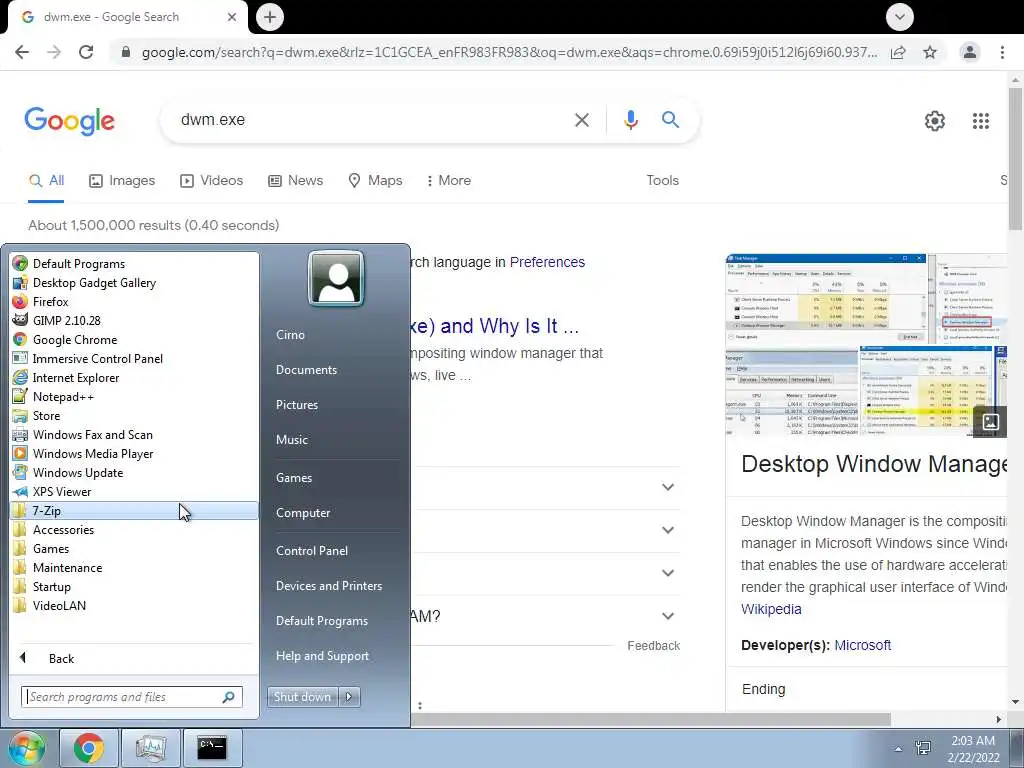This screenshot has height=768, width=1024.
Task: Open the Chrome profile avatar menu
Action: click(970, 52)
